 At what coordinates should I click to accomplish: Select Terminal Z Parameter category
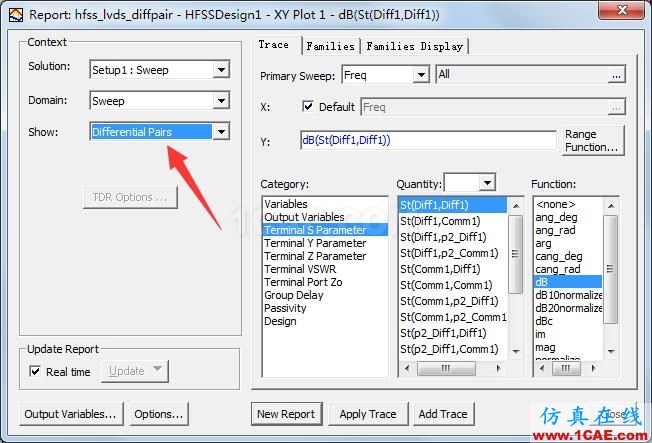coord(315,256)
